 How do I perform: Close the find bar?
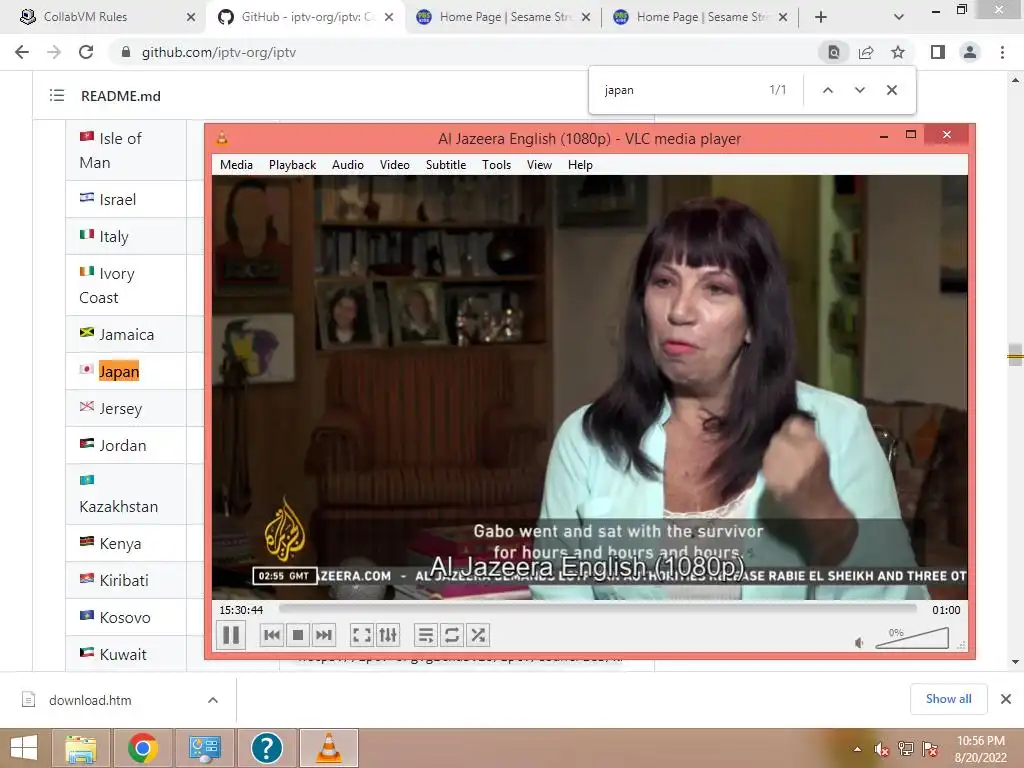tap(891, 90)
